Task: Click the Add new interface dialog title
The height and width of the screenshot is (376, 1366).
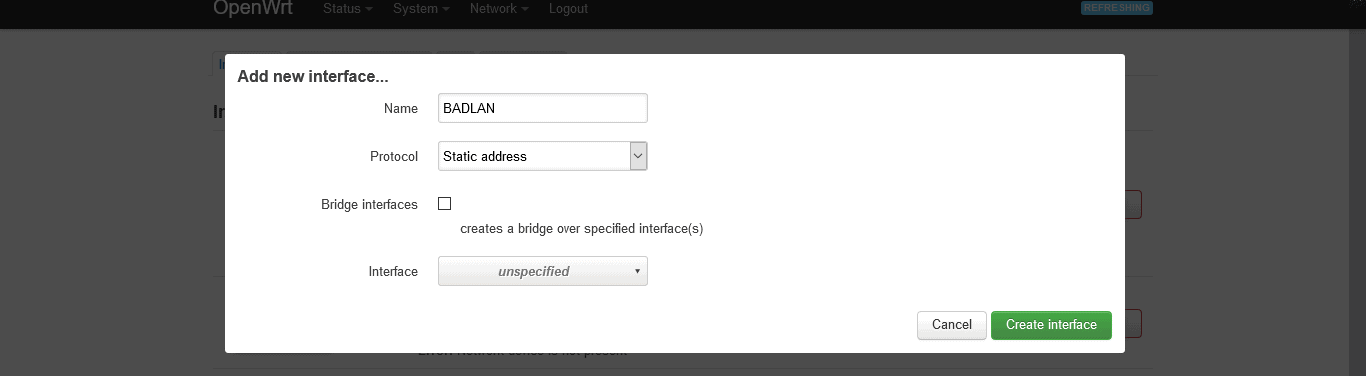Action: (x=313, y=76)
